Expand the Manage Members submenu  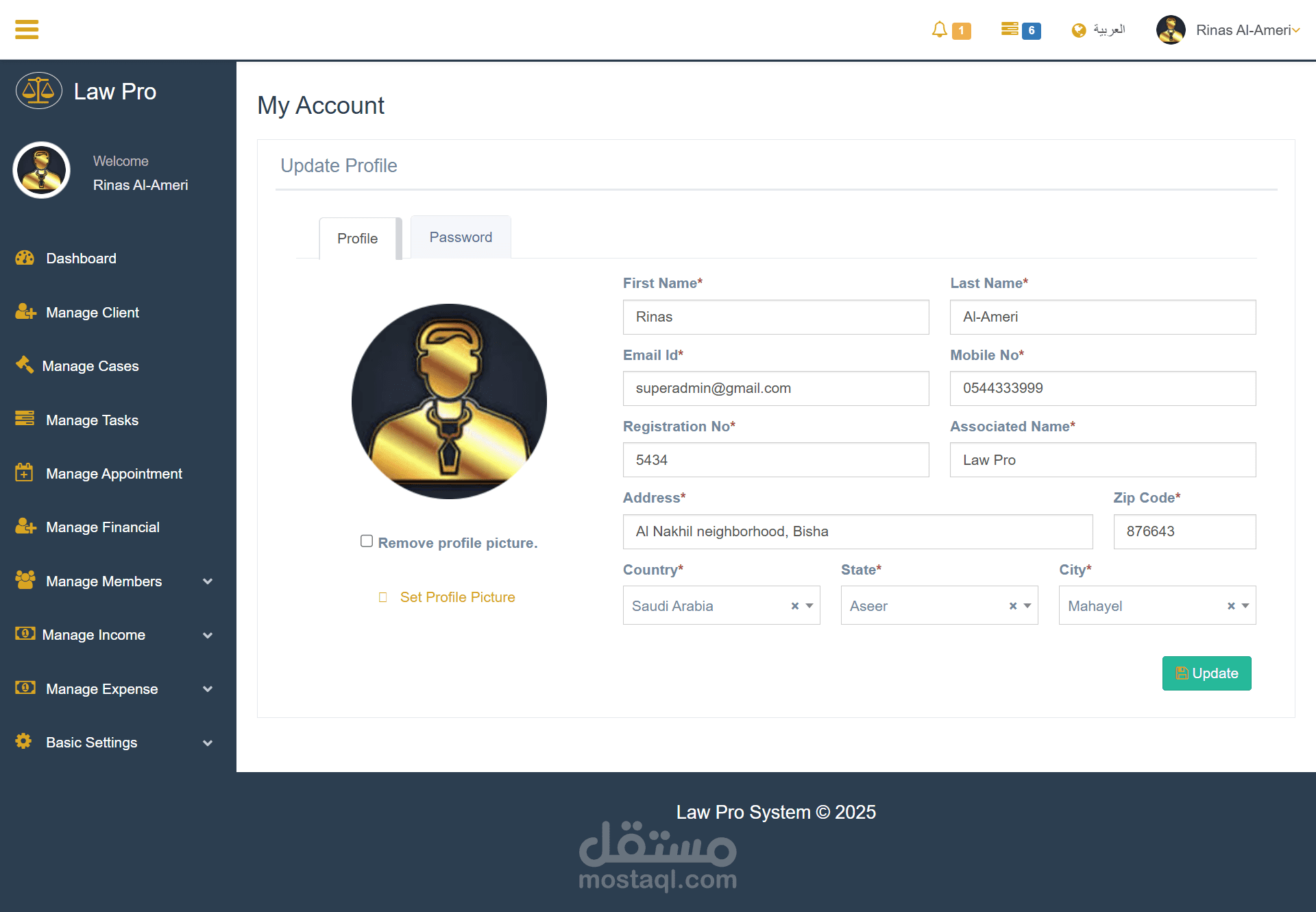coord(208,581)
